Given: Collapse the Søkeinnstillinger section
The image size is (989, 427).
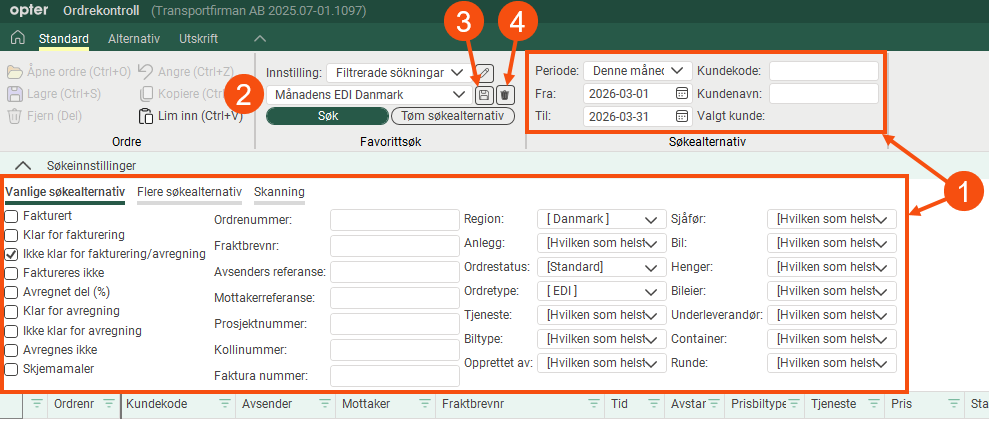Looking at the screenshot, I should click(x=25, y=165).
